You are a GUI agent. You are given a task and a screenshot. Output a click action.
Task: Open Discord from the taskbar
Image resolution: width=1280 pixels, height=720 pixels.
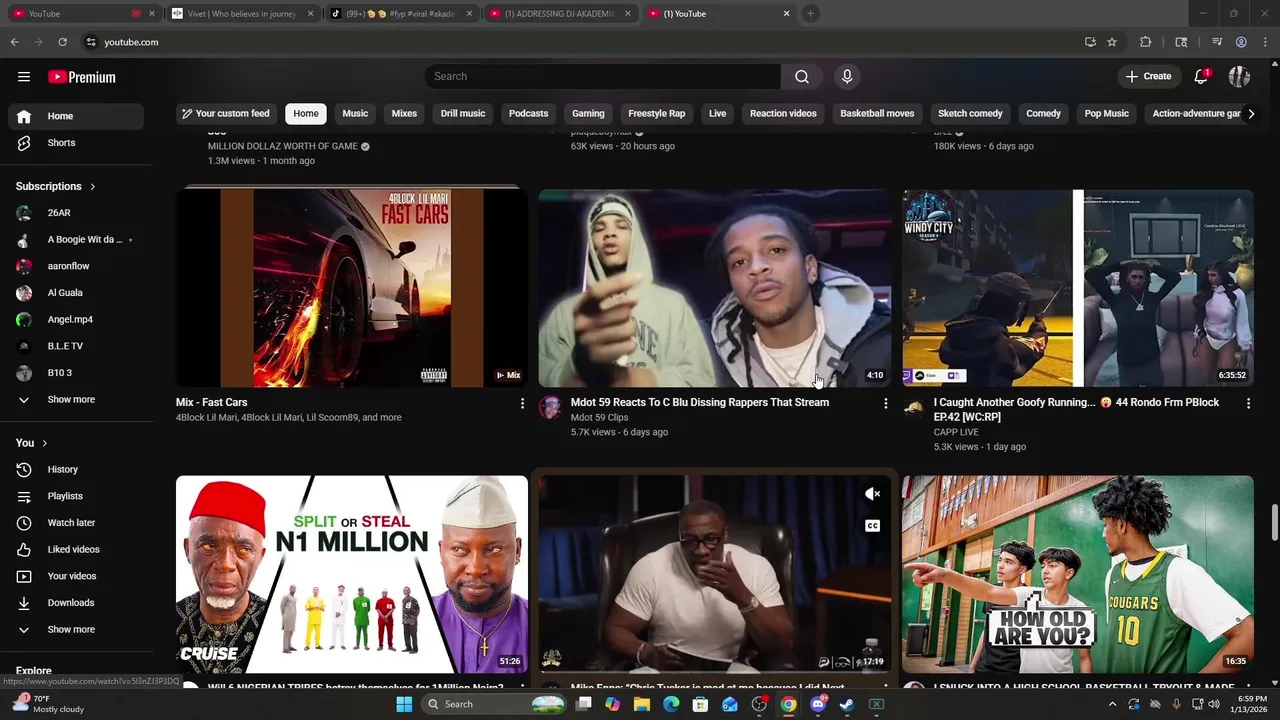818,704
